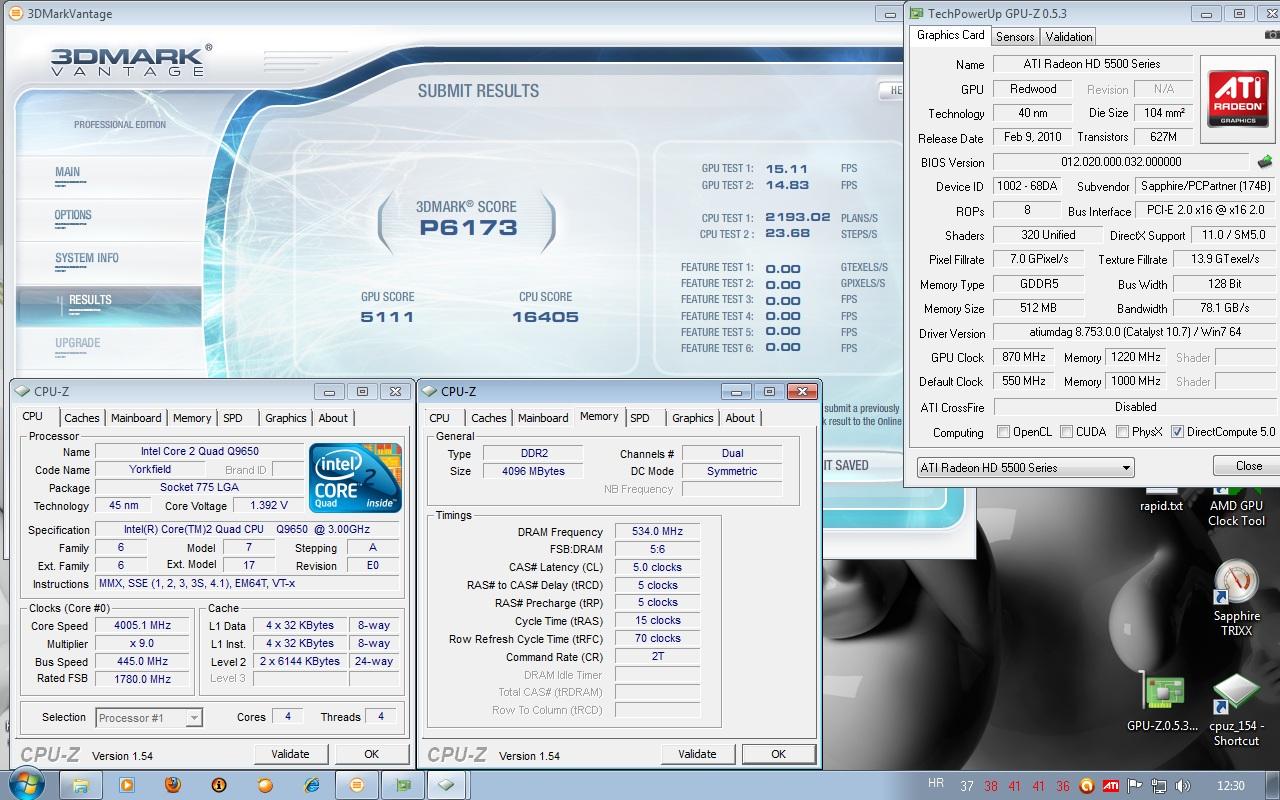Select the Sapphire TRIXX desktop shortcut
1280x800 pixels.
click(1236, 598)
